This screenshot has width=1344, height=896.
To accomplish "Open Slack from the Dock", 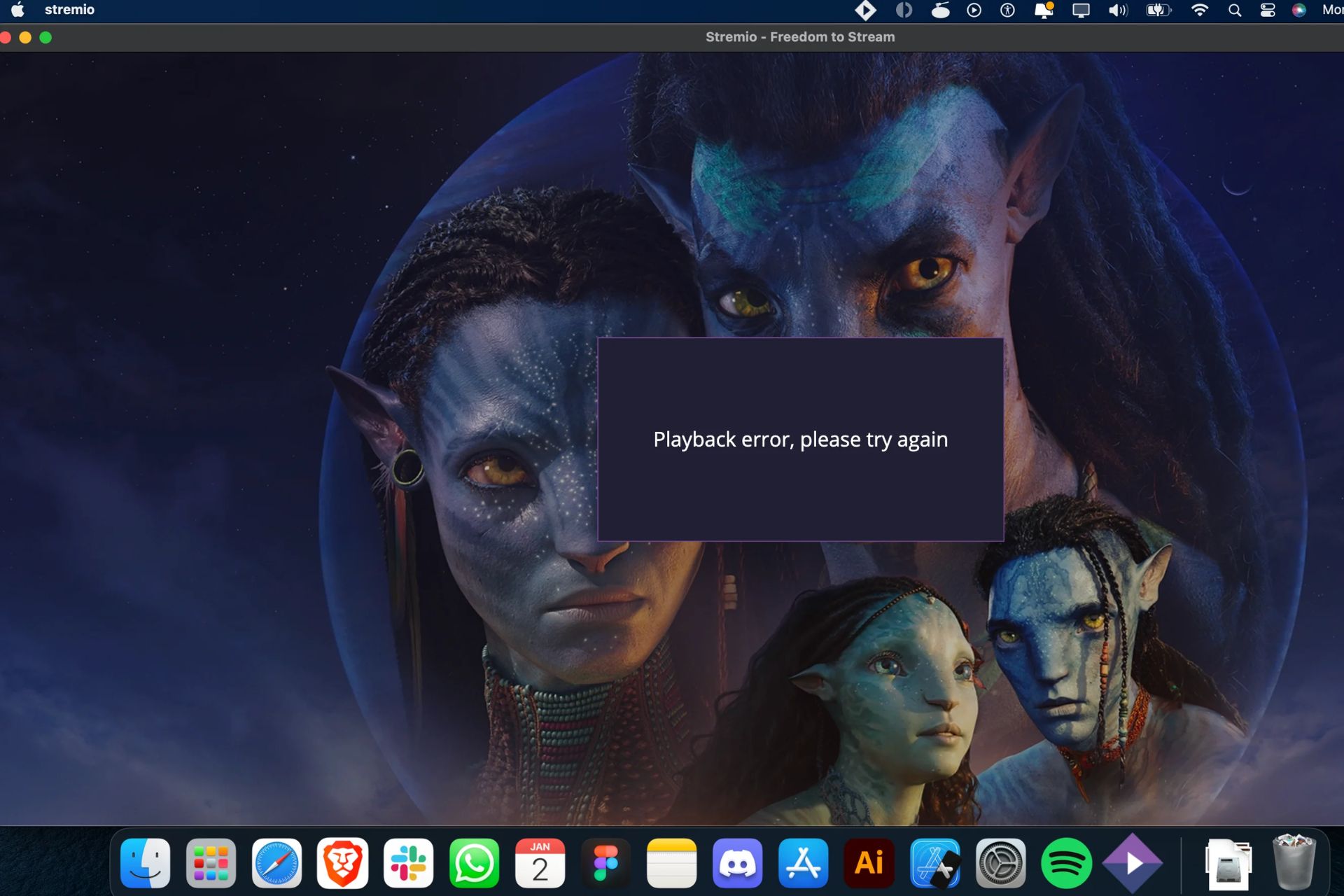I will tap(408, 863).
